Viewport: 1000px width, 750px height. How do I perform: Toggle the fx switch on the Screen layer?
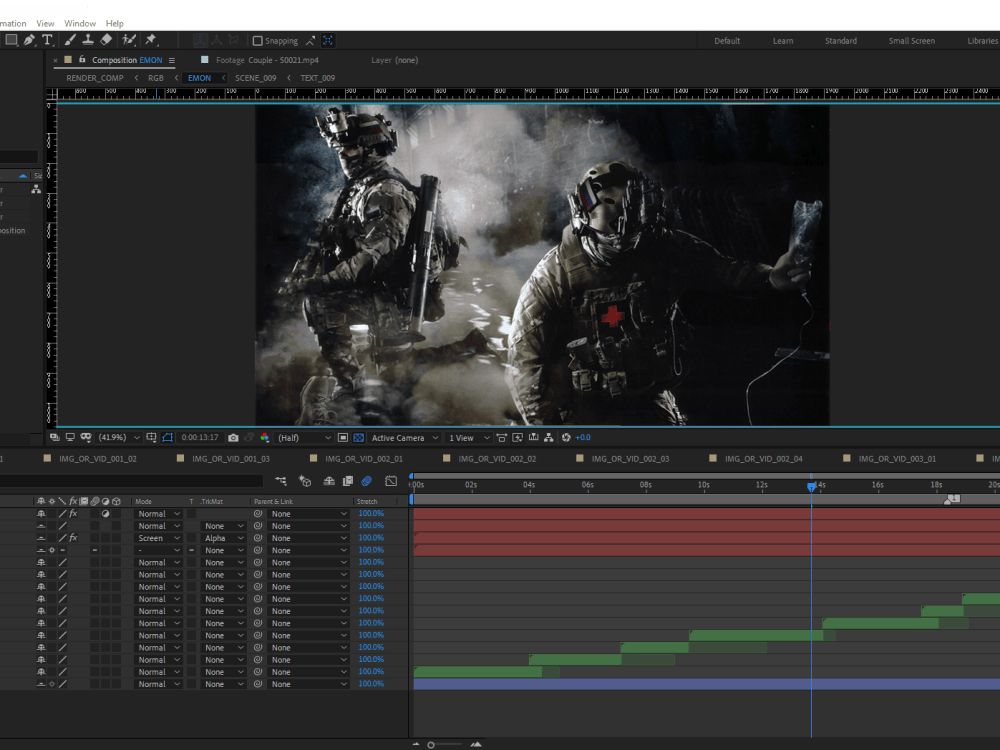point(73,538)
